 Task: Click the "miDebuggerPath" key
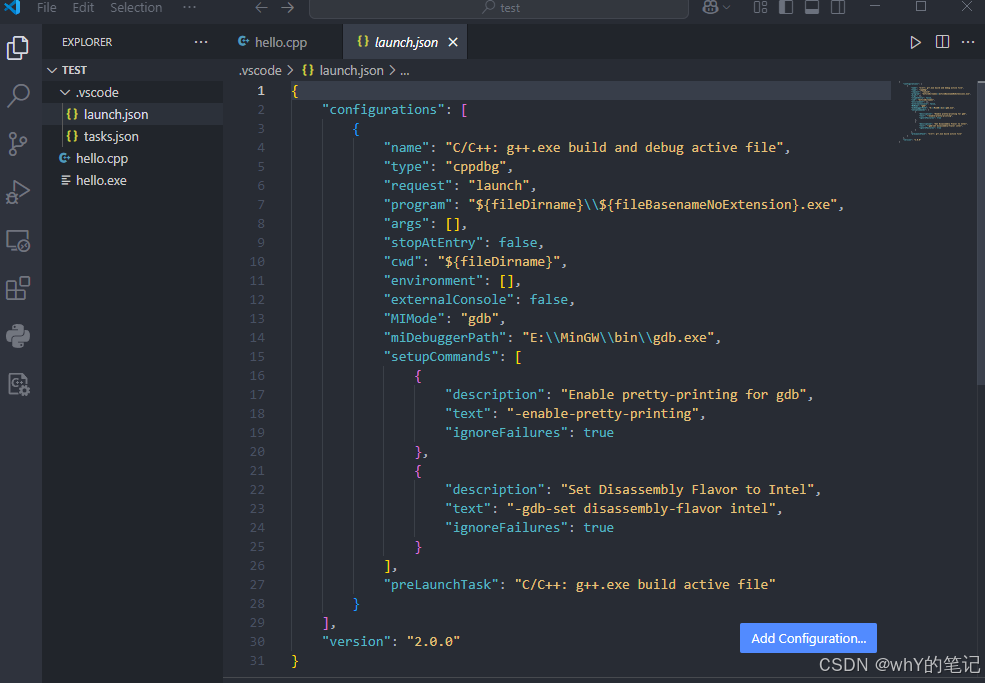click(445, 337)
